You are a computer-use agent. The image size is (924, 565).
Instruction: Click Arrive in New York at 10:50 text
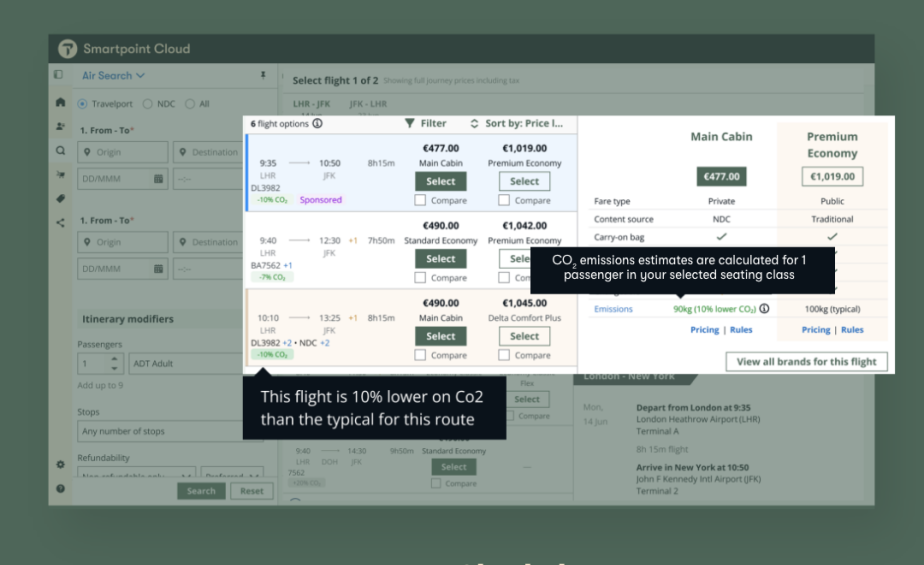coord(692,467)
